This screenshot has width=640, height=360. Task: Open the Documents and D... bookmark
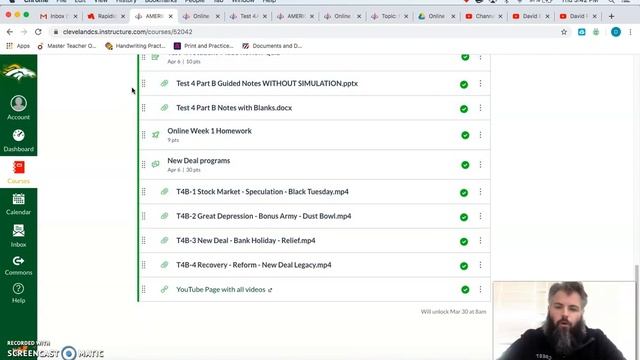tap(272, 46)
